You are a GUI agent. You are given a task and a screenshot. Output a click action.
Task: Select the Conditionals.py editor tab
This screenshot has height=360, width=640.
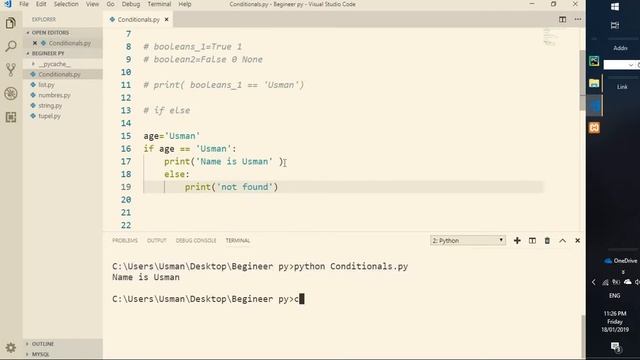[138, 19]
